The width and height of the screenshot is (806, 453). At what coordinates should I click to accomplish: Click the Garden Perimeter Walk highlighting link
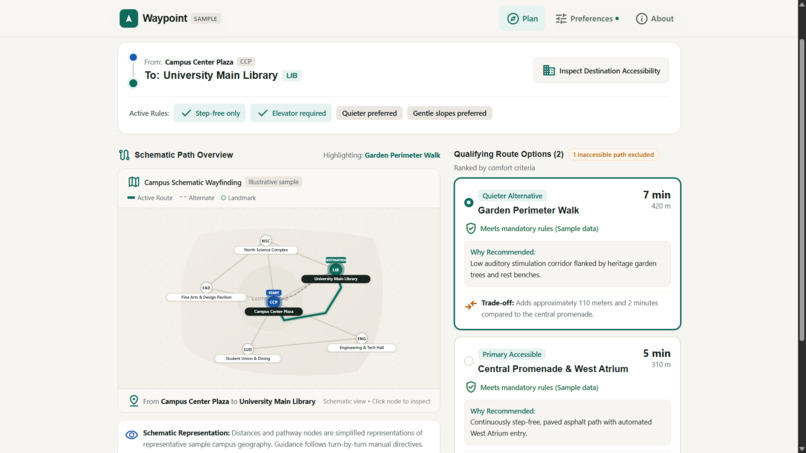(x=402, y=155)
